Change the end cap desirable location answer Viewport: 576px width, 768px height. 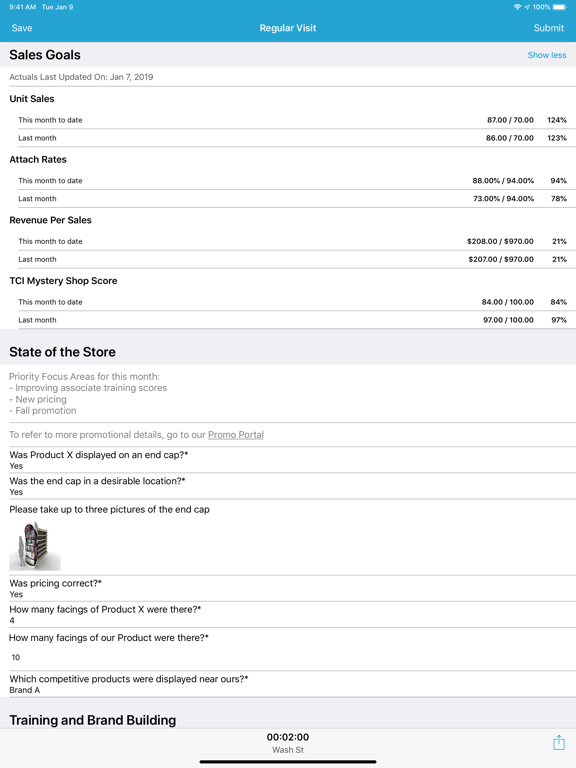pyautogui.click(x=288, y=486)
